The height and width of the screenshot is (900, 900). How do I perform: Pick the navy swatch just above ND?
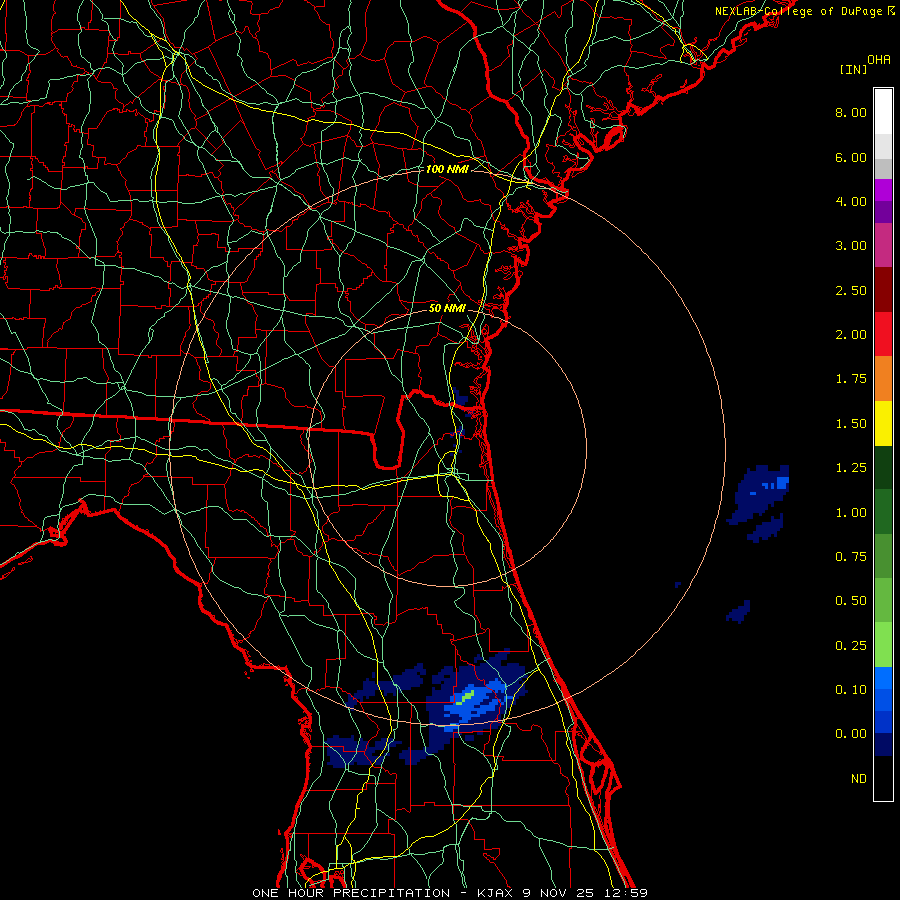[x=883, y=744]
